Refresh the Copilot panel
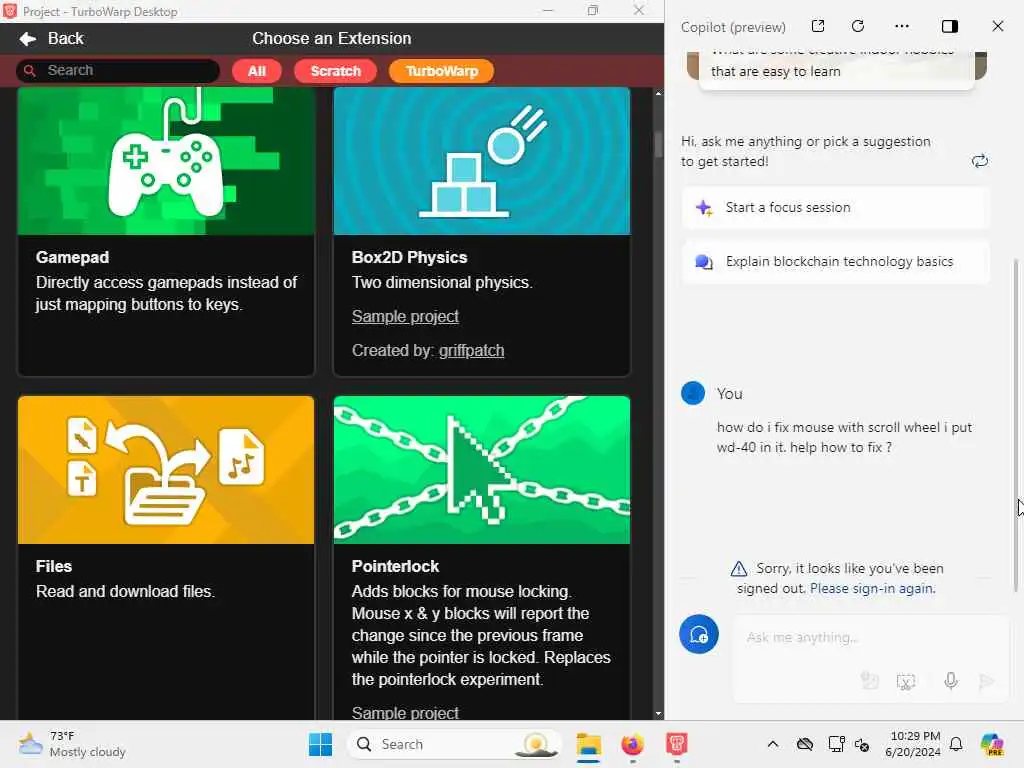Image resolution: width=1024 pixels, height=768 pixels. 858,26
